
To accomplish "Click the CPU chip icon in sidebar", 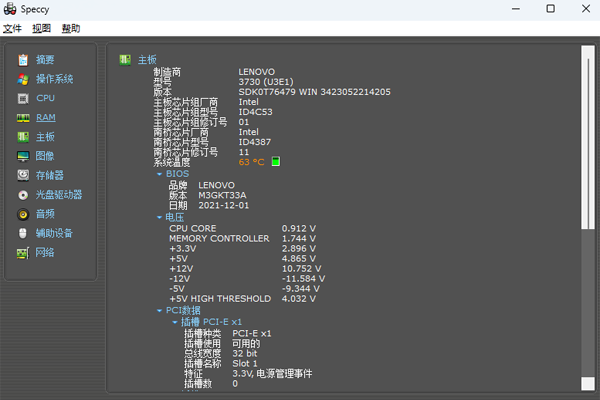I will click(23, 98).
